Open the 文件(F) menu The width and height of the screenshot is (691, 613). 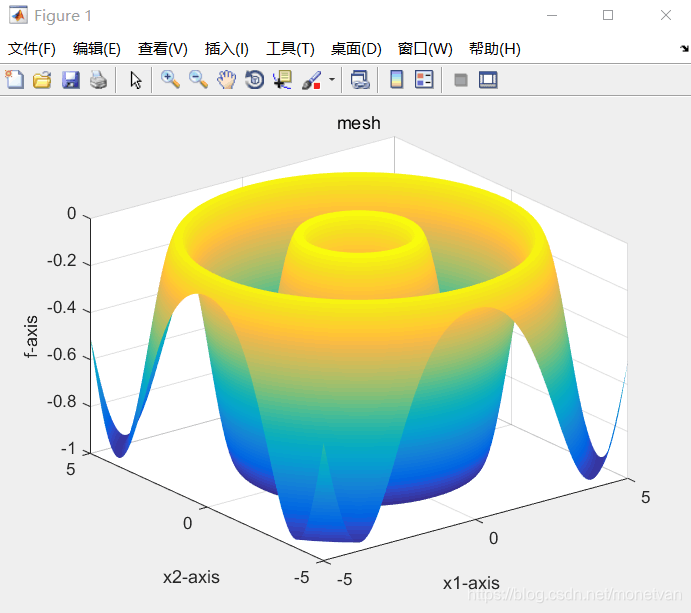click(x=32, y=48)
